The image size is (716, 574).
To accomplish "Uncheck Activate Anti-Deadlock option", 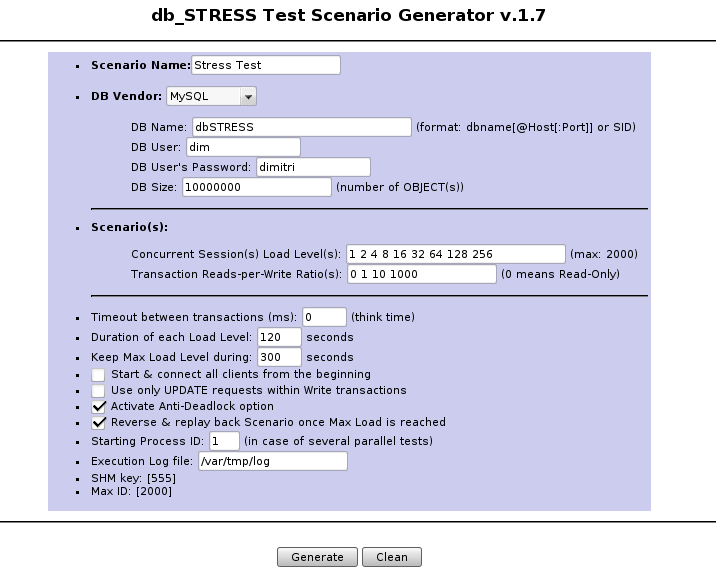I will pyautogui.click(x=98, y=407).
